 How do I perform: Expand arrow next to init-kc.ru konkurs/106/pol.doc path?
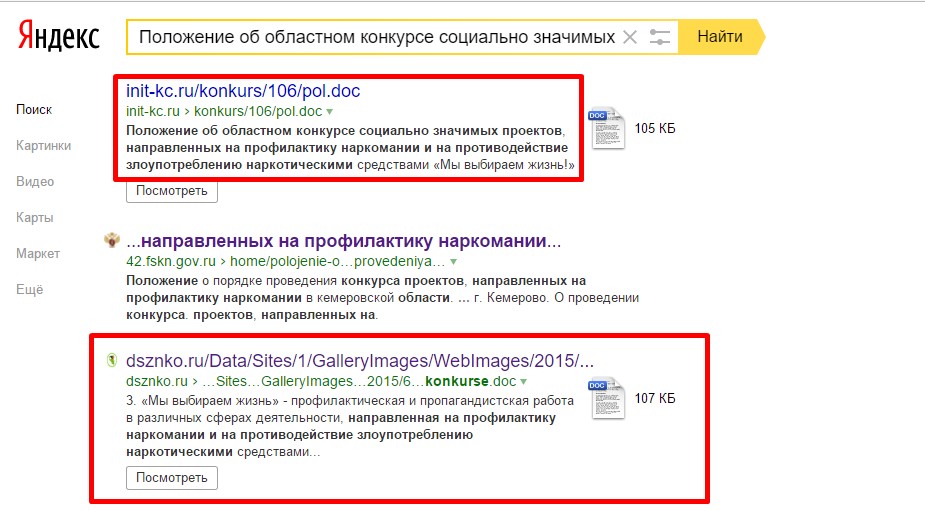330,112
